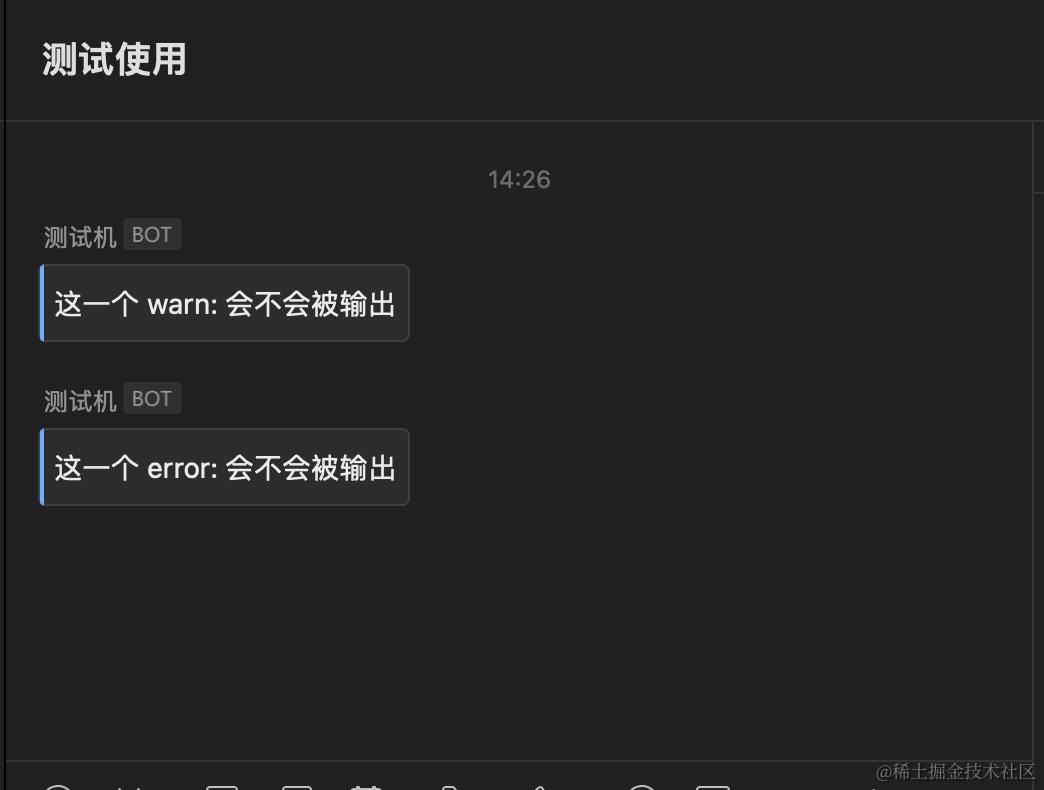Screen dimensions: 1044x790
Task: Select the warn: 会不会被输出 message bubble
Action: pos(224,303)
